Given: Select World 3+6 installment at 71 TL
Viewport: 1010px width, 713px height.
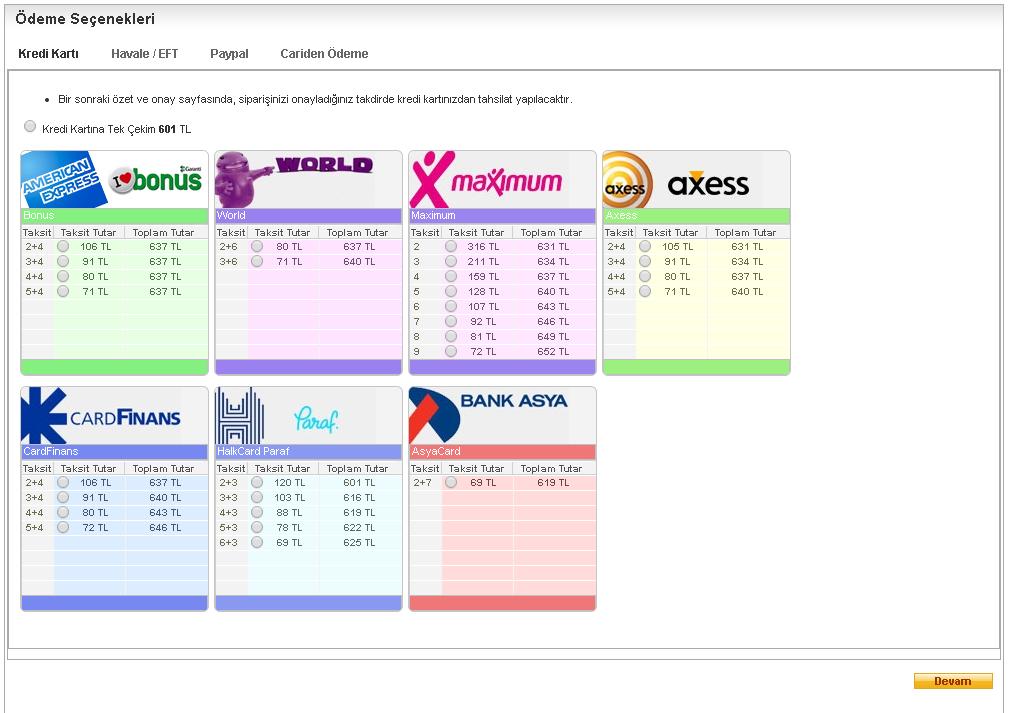Looking at the screenshot, I should [257, 261].
